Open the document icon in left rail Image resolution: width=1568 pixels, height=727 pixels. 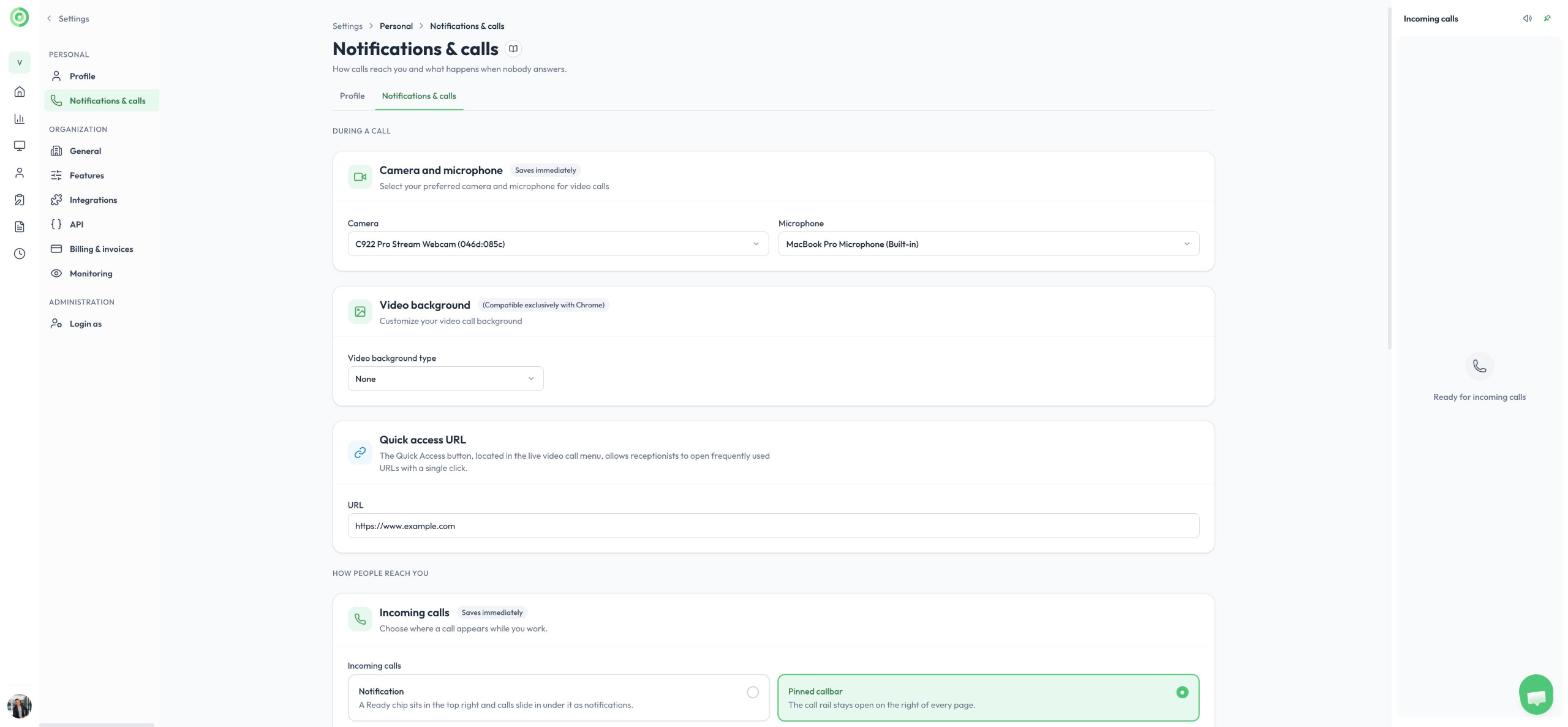tap(19, 227)
